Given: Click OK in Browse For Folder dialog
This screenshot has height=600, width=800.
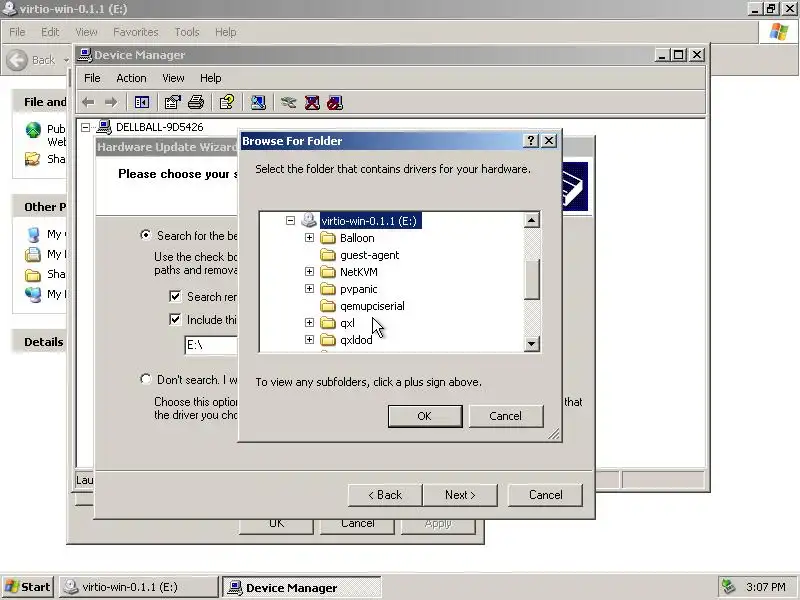Looking at the screenshot, I should (425, 416).
